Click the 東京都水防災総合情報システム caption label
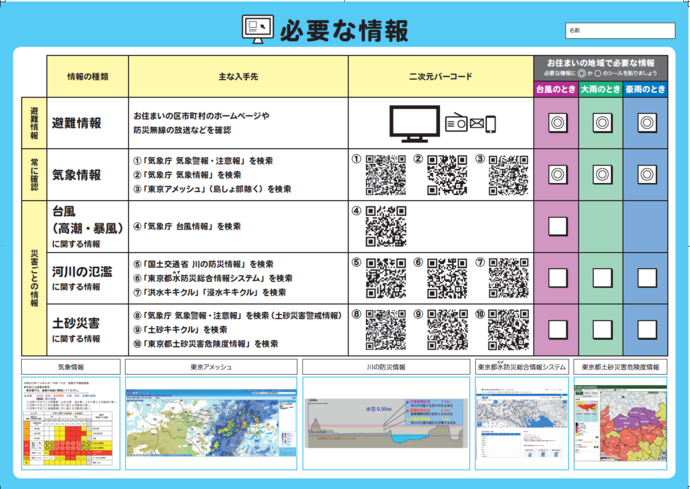The image size is (690, 489). [521, 367]
